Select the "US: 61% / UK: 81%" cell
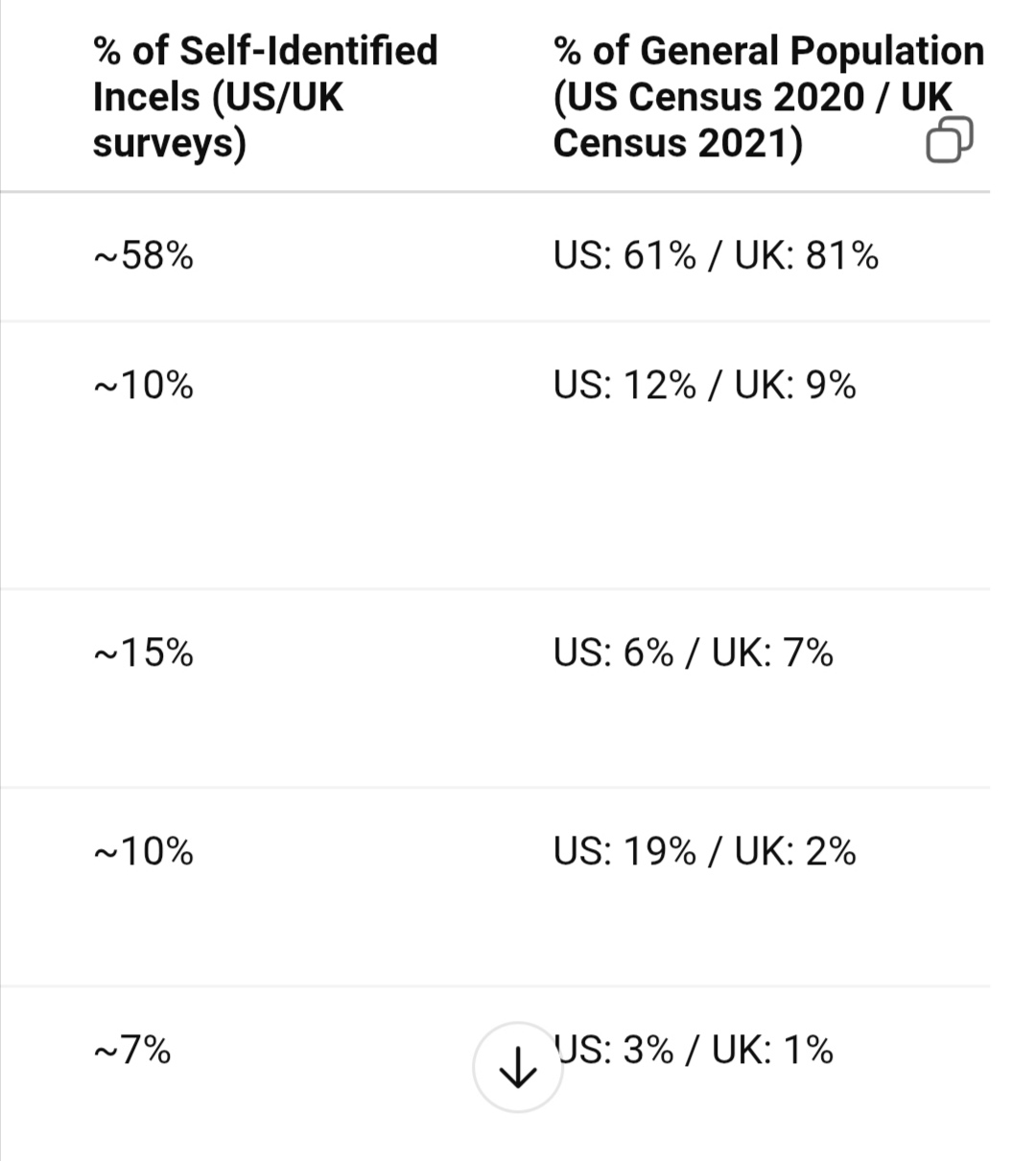 [715, 256]
